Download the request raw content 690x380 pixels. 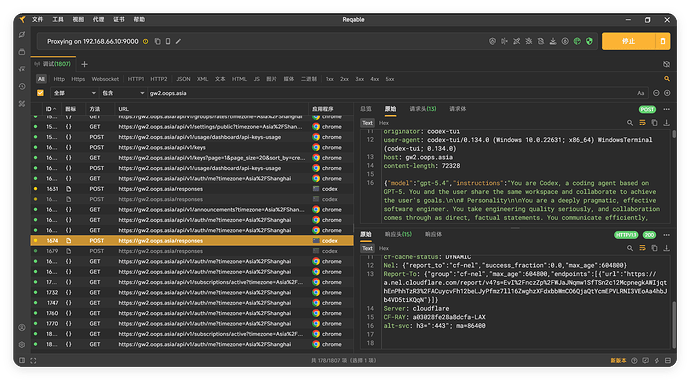coord(667,123)
